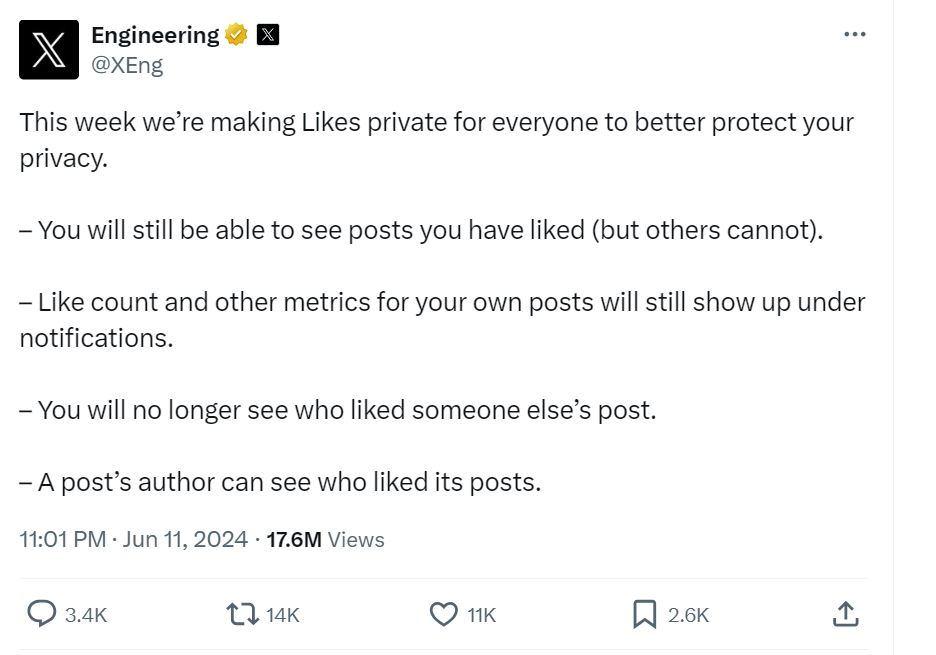Screen dimensions: 936x655
Task: Click the reply speech bubble icon
Action: pyautogui.click(x=41, y=613)
